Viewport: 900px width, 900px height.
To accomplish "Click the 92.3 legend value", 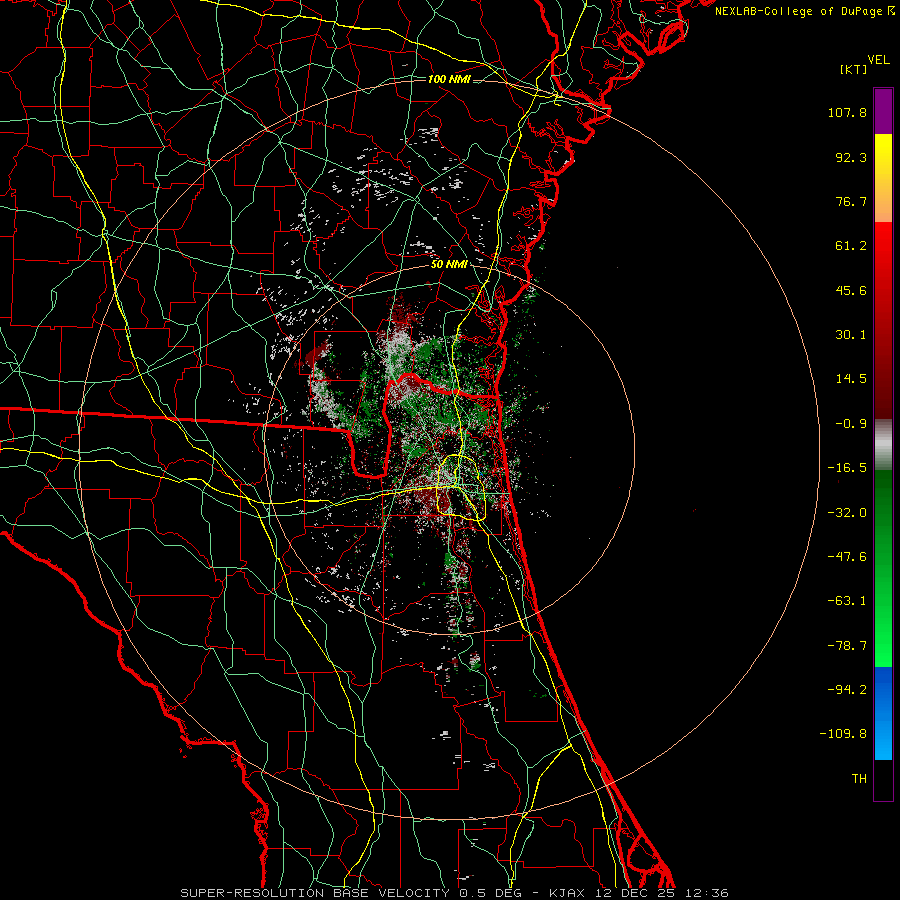I will pos(851,157).
